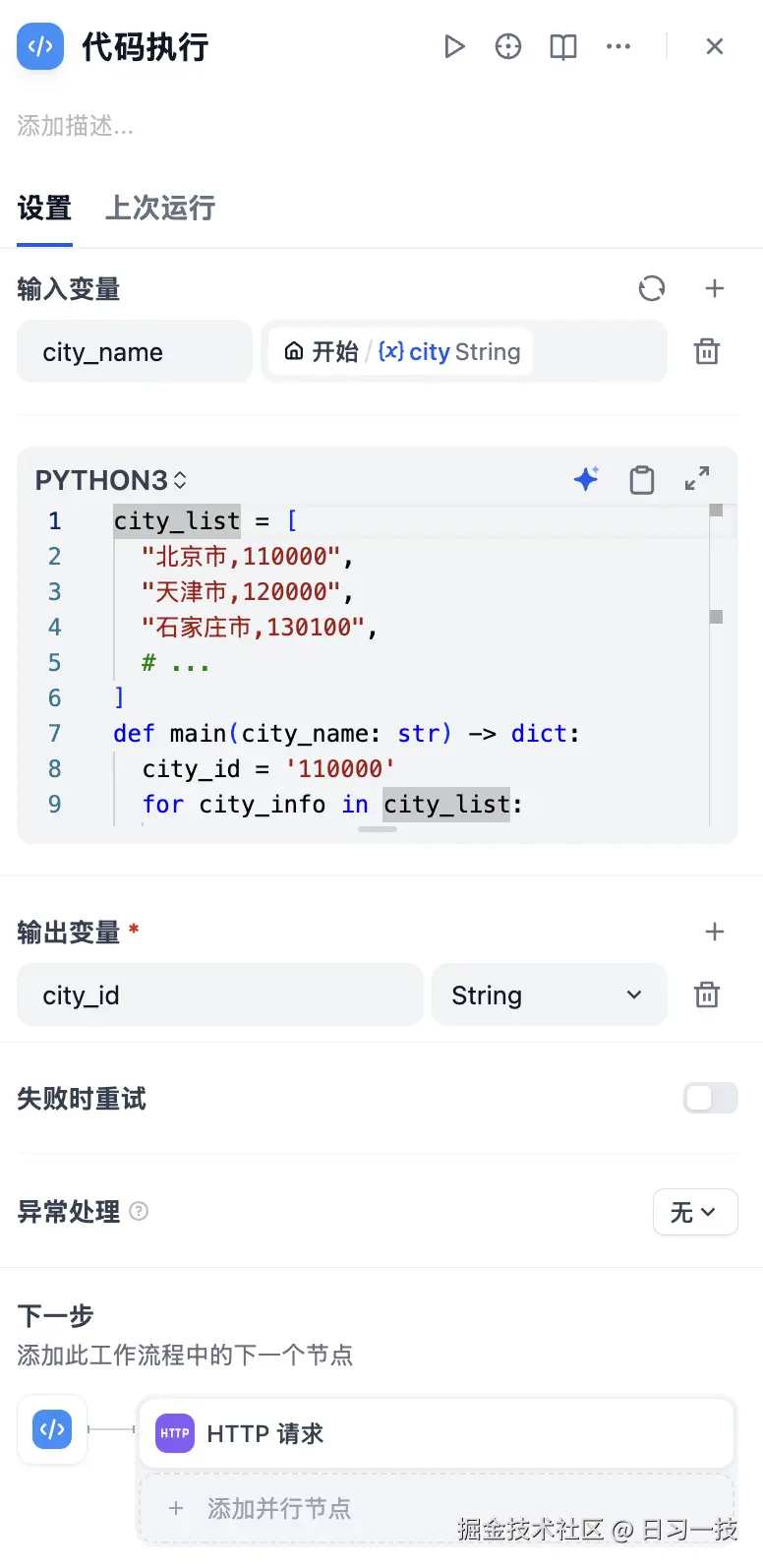
Task: Click code line 8 city_id = '110000'
Action: (x=268, y=768)
